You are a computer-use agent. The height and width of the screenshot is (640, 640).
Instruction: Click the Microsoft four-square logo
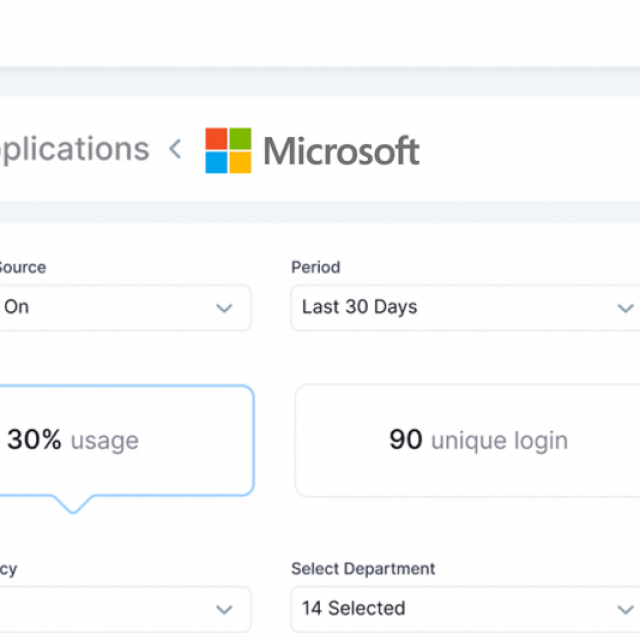click(228, 150)
